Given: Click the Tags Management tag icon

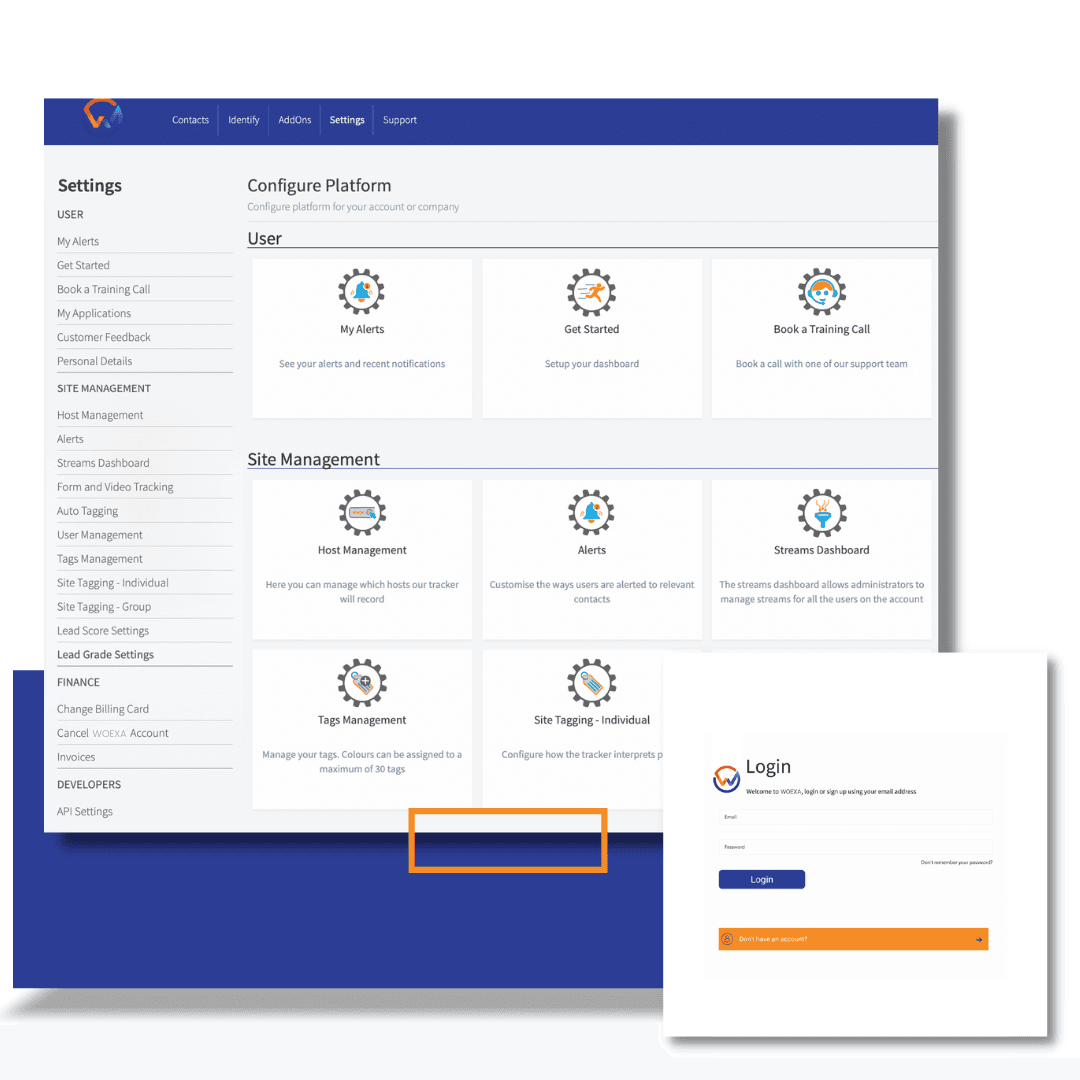Looking at the screenshot, I should pos(362,683).
